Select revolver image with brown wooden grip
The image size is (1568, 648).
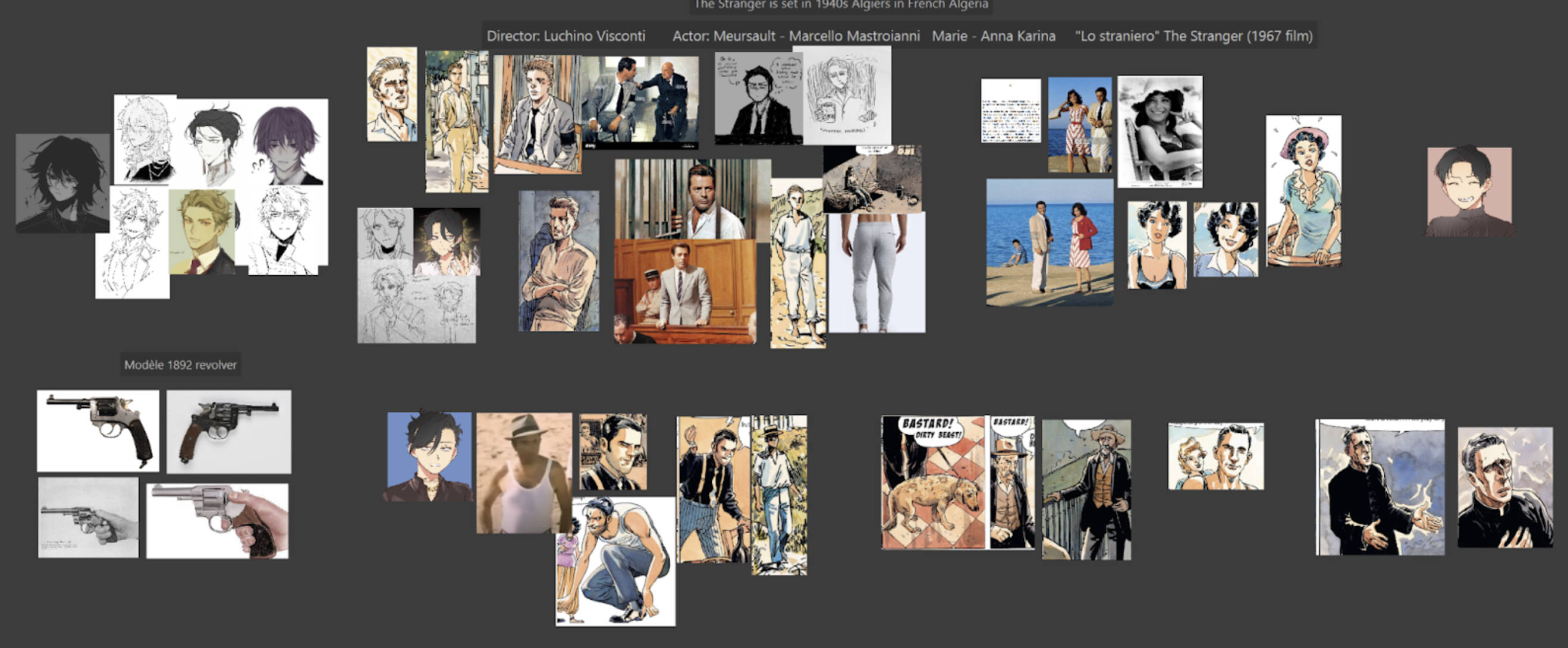229,432
